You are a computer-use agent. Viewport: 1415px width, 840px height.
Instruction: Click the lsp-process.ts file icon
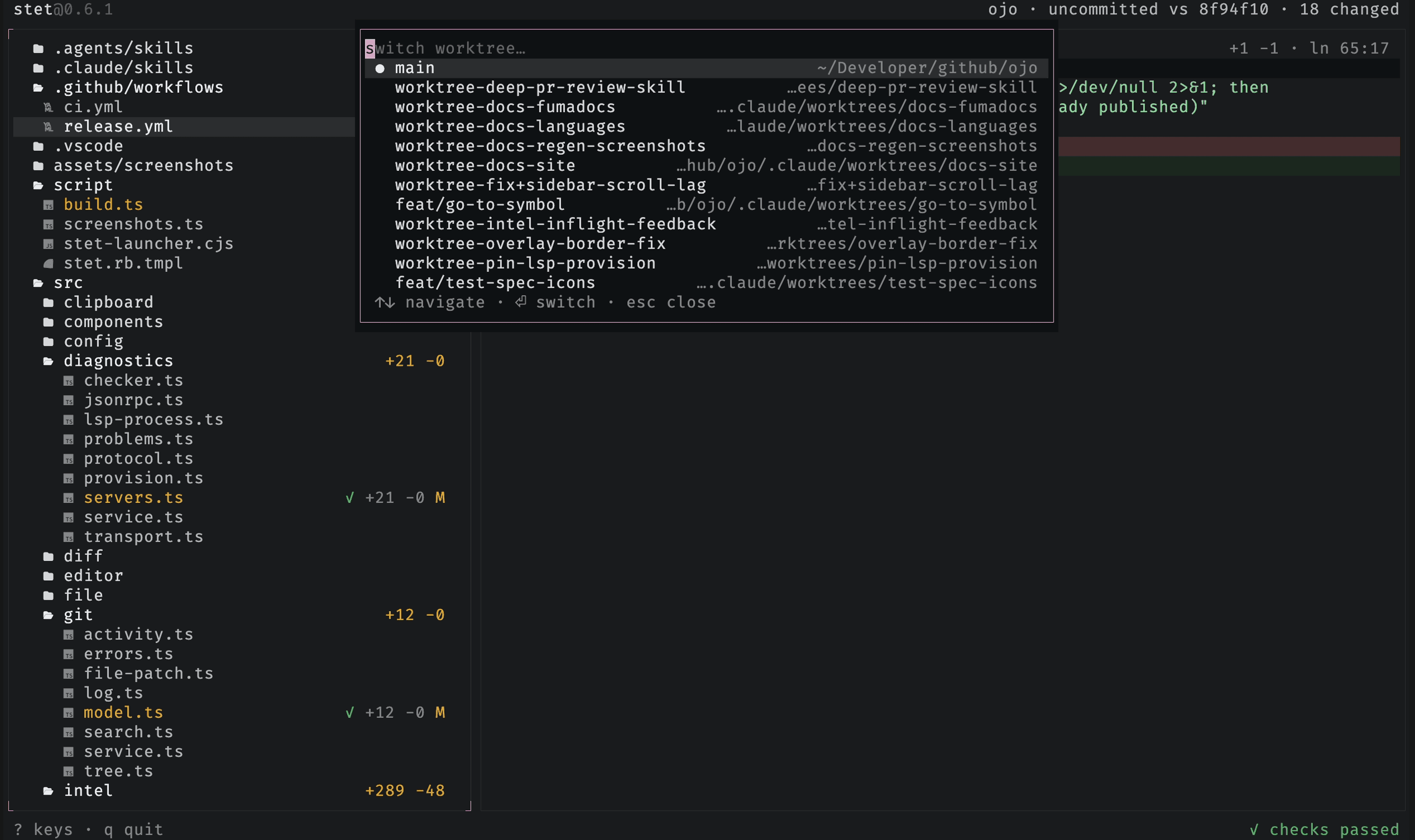[x=69, y=420]
